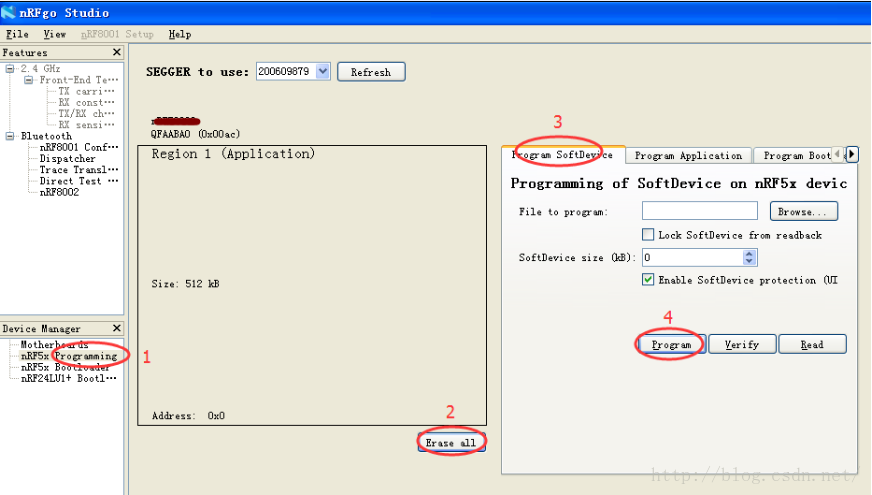The width and height of the screenshot is (872, 495).
Task: Select TX carrier item in Features
Action: pos(86,91)
